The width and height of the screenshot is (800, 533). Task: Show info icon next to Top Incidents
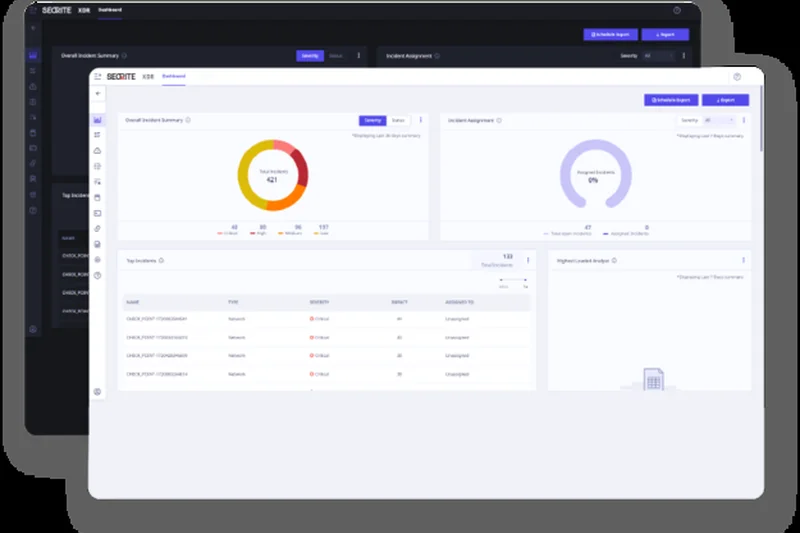point(161,261)
